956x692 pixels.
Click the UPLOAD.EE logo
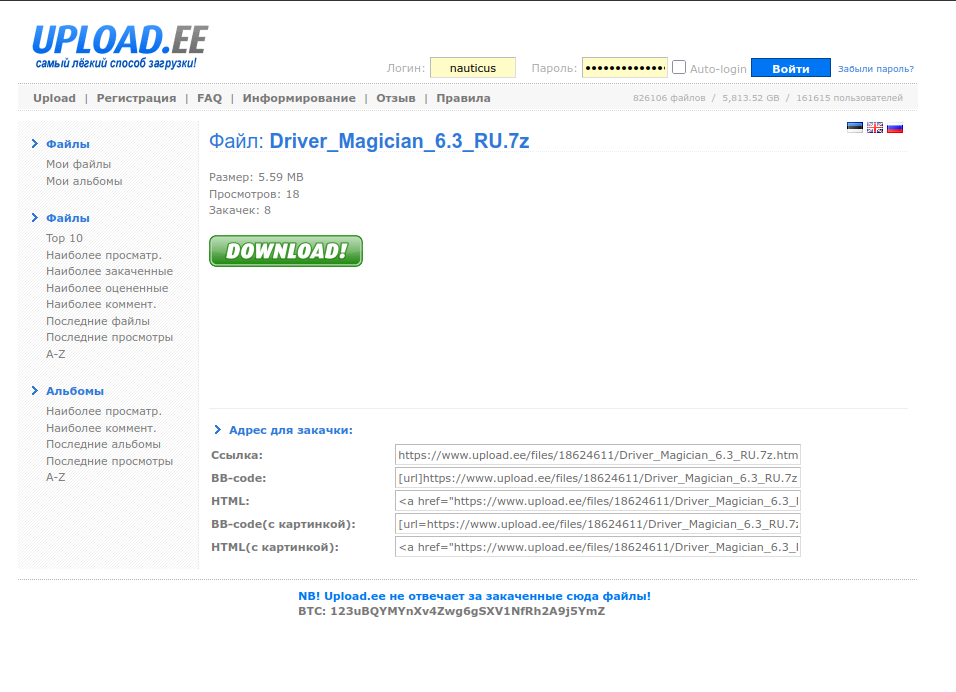[x=120, y=47]
